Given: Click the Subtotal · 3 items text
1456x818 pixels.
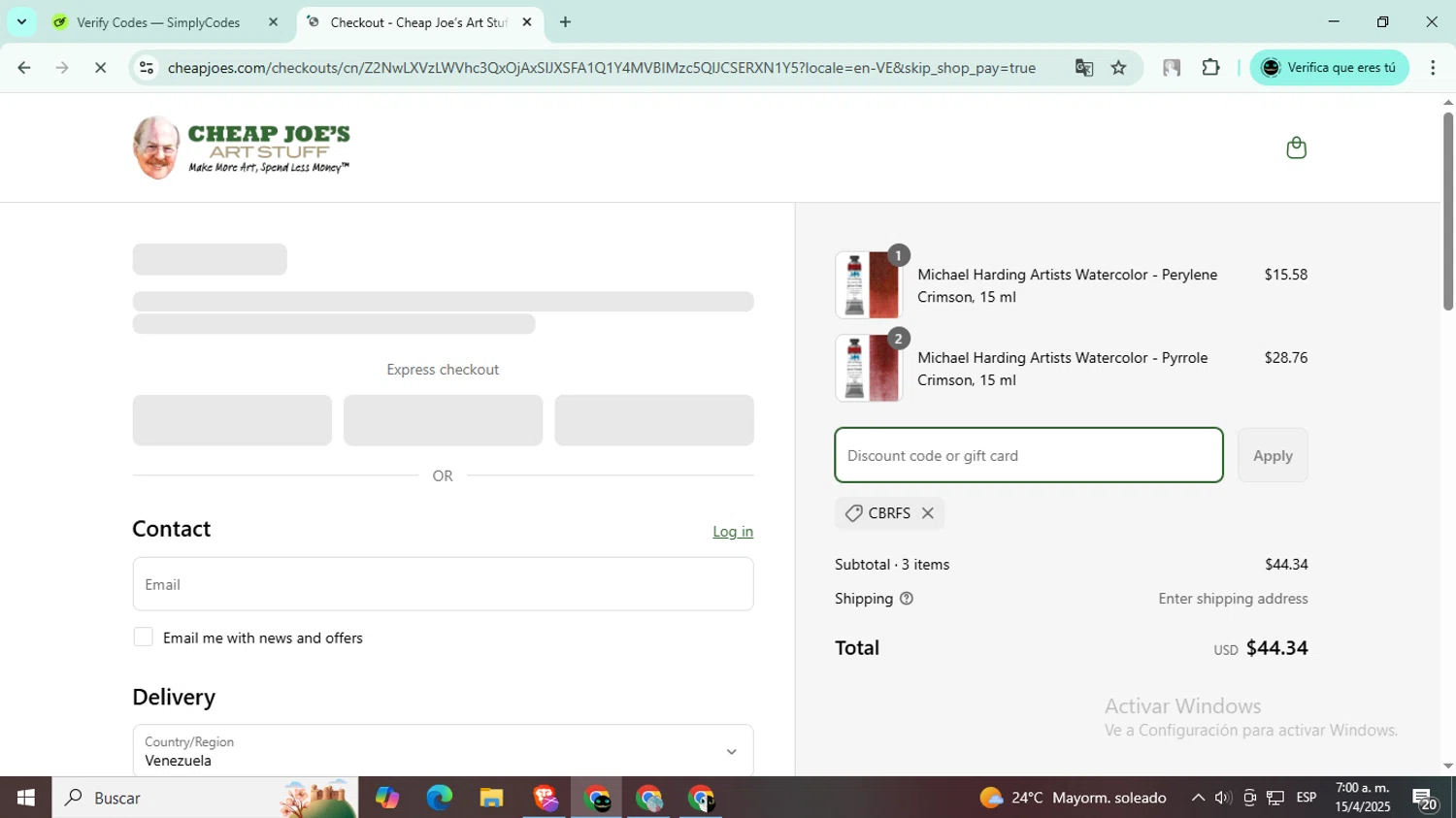Looking at the screenshot, I should pos(892,565).
